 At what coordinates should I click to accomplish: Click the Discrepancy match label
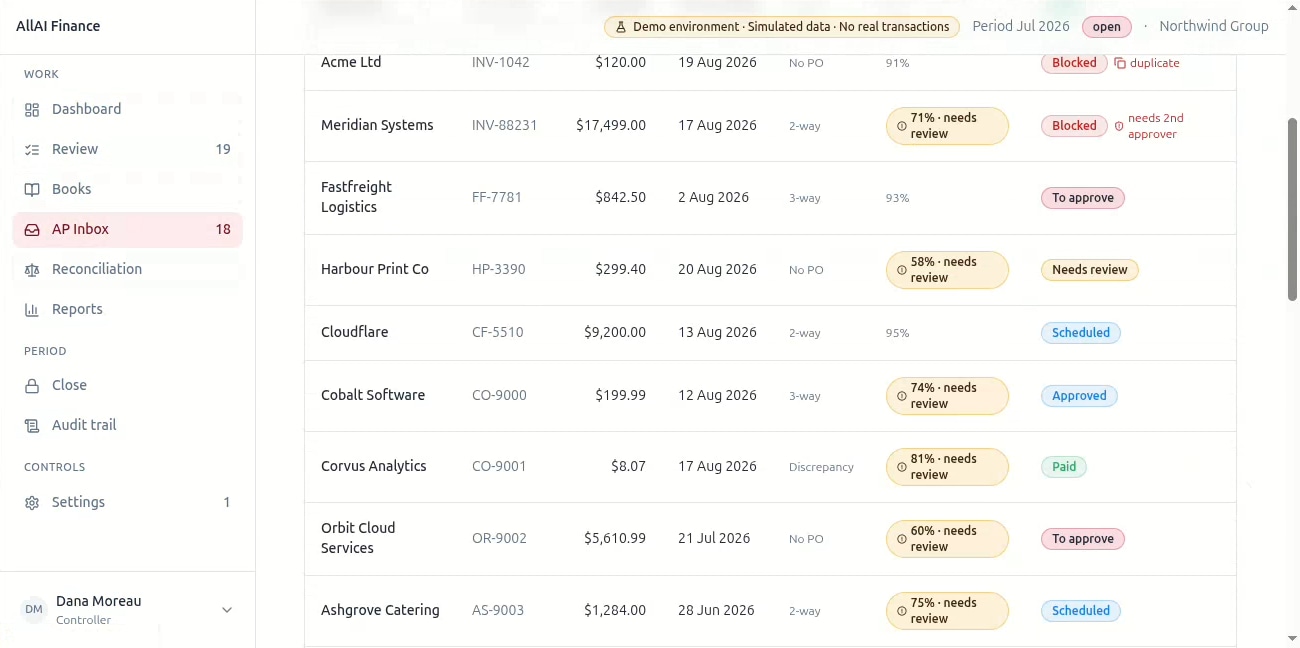click(x=821, y=467)
